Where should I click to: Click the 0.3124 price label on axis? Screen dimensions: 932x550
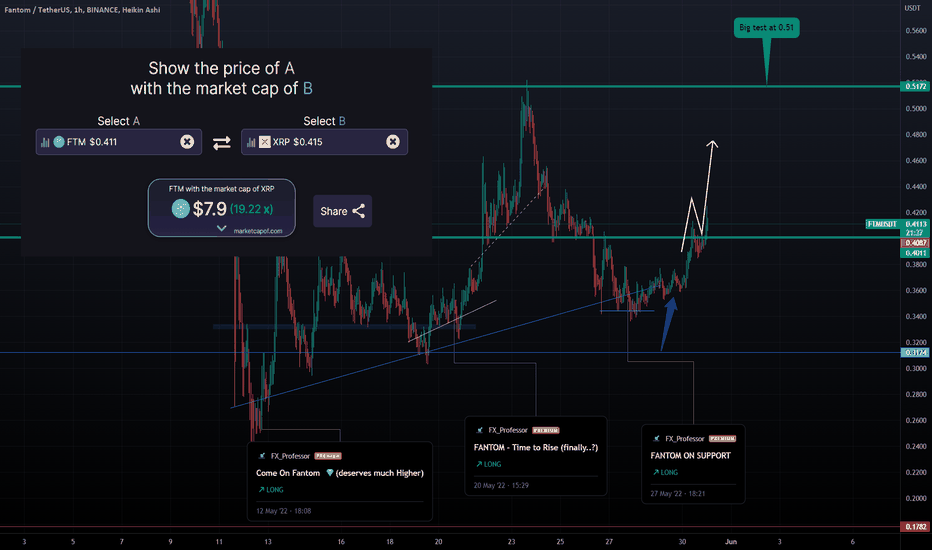[x=915, y=353]
